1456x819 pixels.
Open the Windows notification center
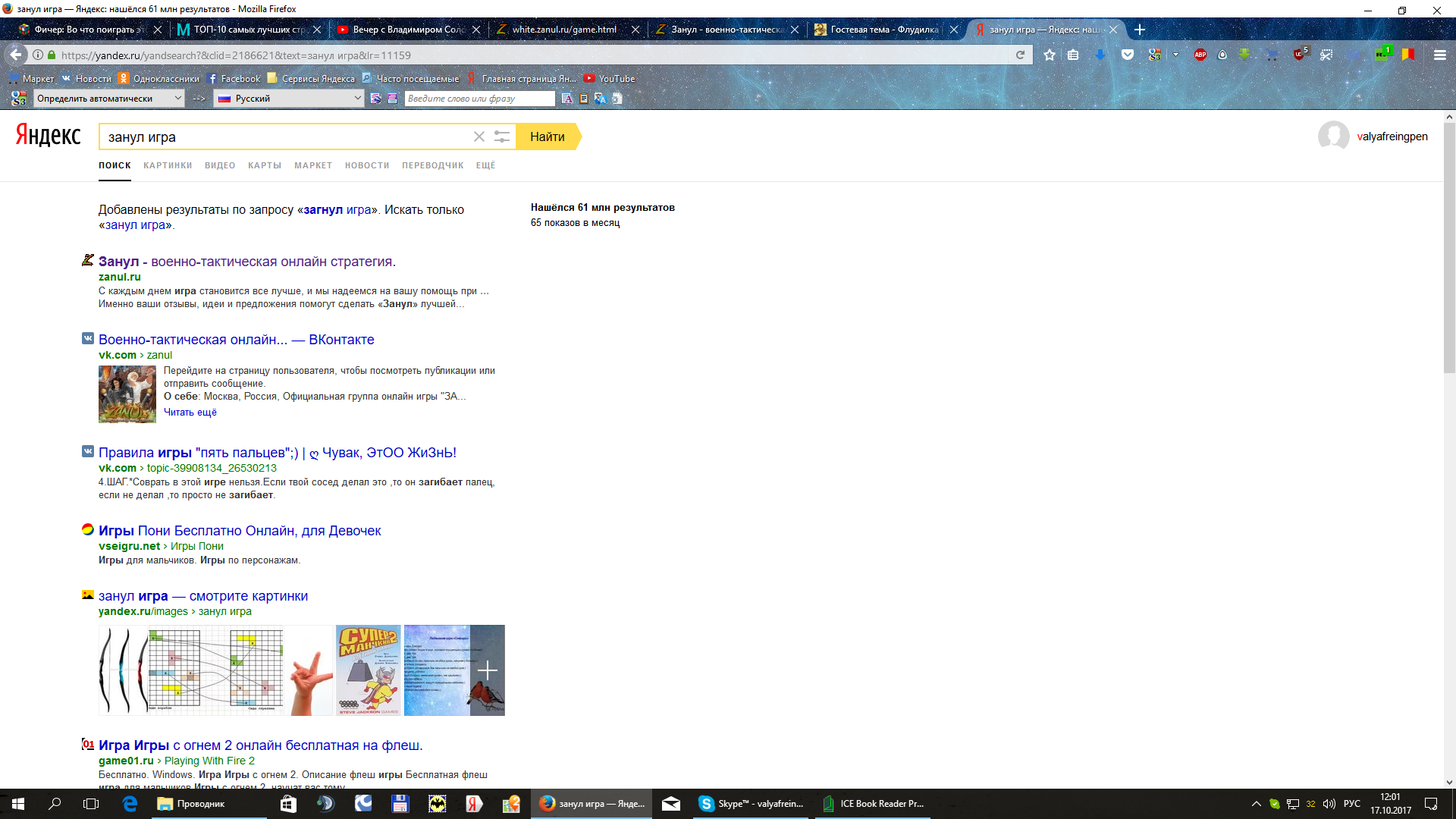point(1431,804)
